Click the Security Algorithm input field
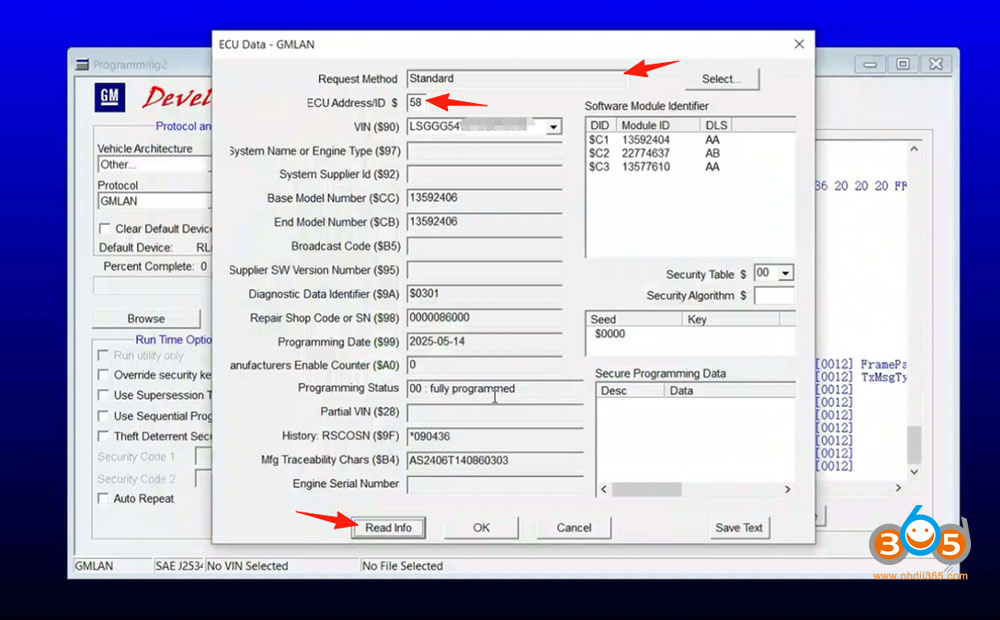This screenshot has width=1000, height=620. [x=774, y=296]
